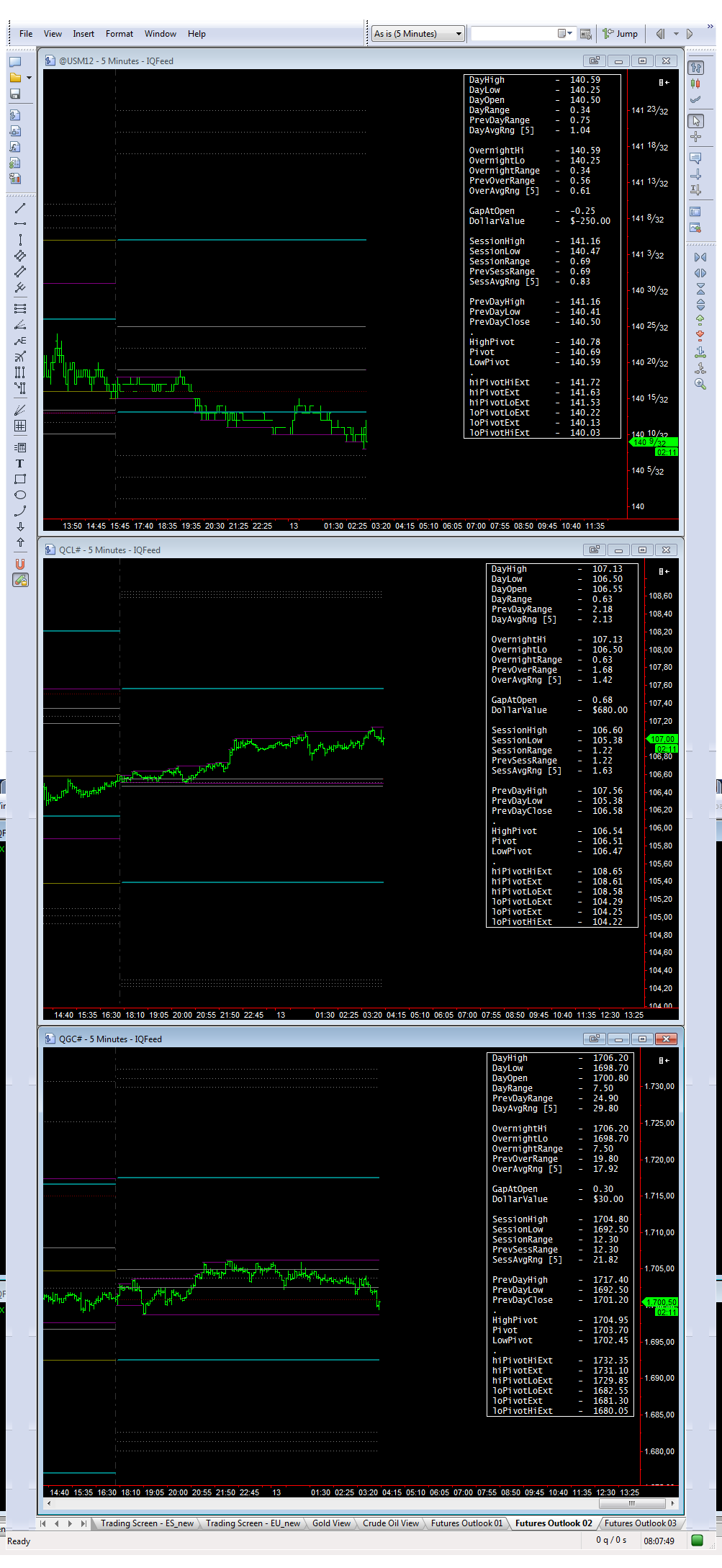The image size is (722, 1568).
Task: Step forward with the play arrow
Action: tap(690, 34)
